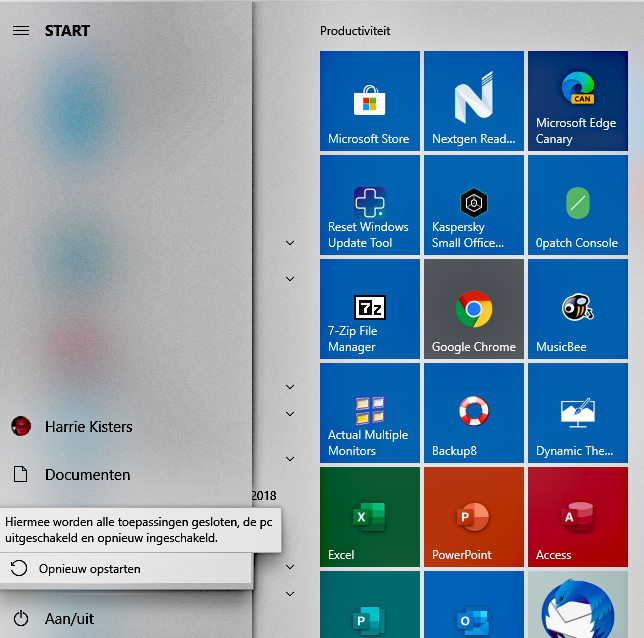Launch Thunderbird from its tile

pyautogui.click(x=577, y=604)
